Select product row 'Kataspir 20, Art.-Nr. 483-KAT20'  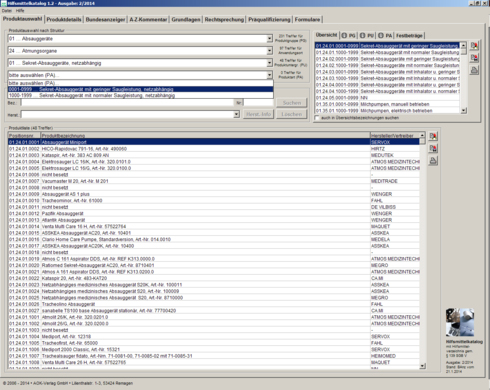coord(214,278)
